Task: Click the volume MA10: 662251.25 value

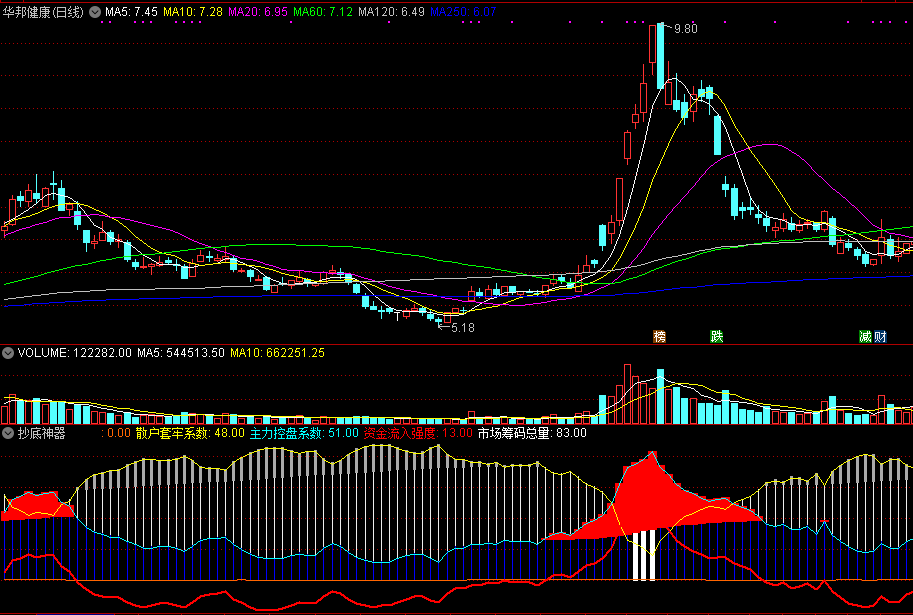Action: click(278, 353)
